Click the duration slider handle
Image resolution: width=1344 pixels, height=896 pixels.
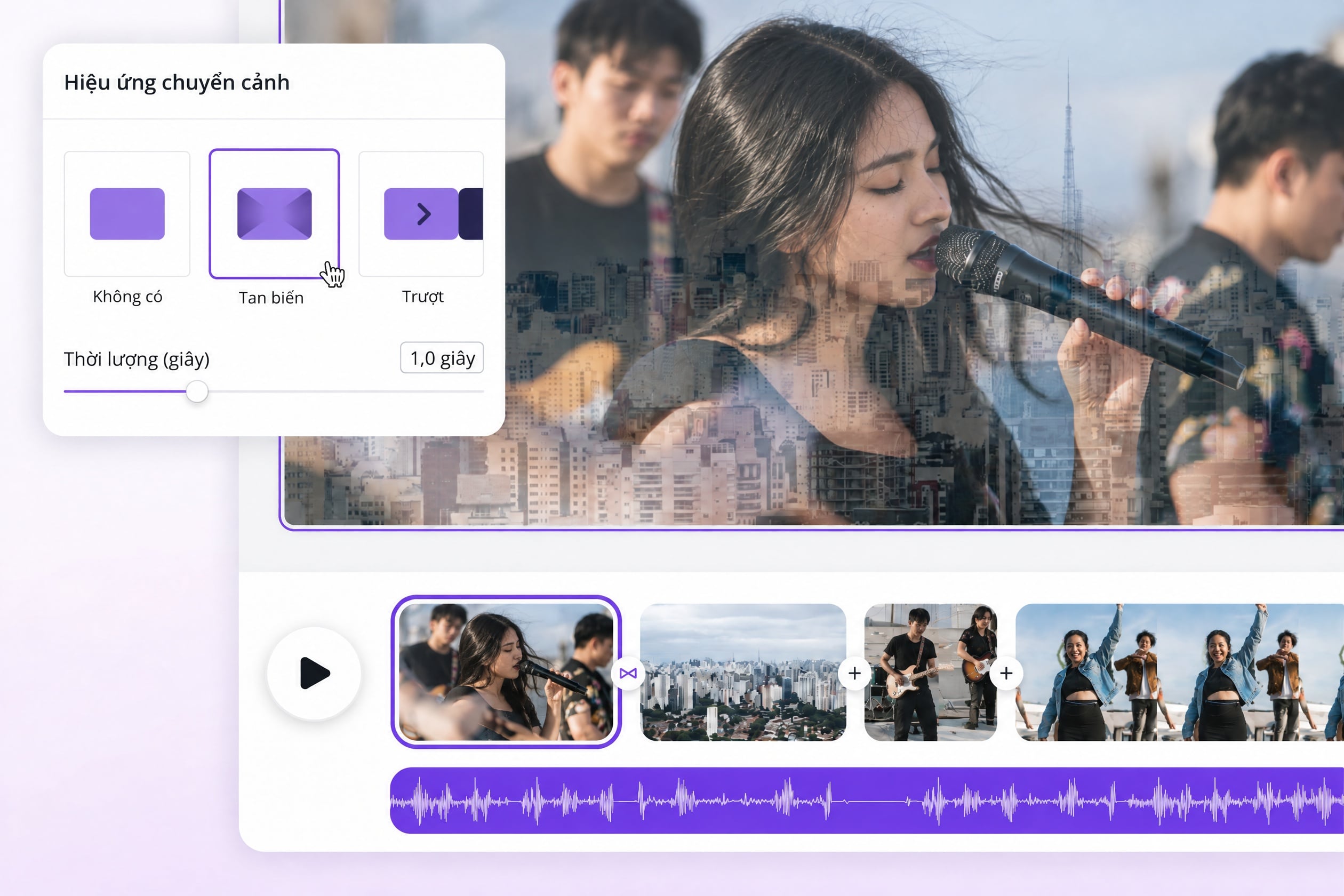pyautogui.click(x=197, y=391)
